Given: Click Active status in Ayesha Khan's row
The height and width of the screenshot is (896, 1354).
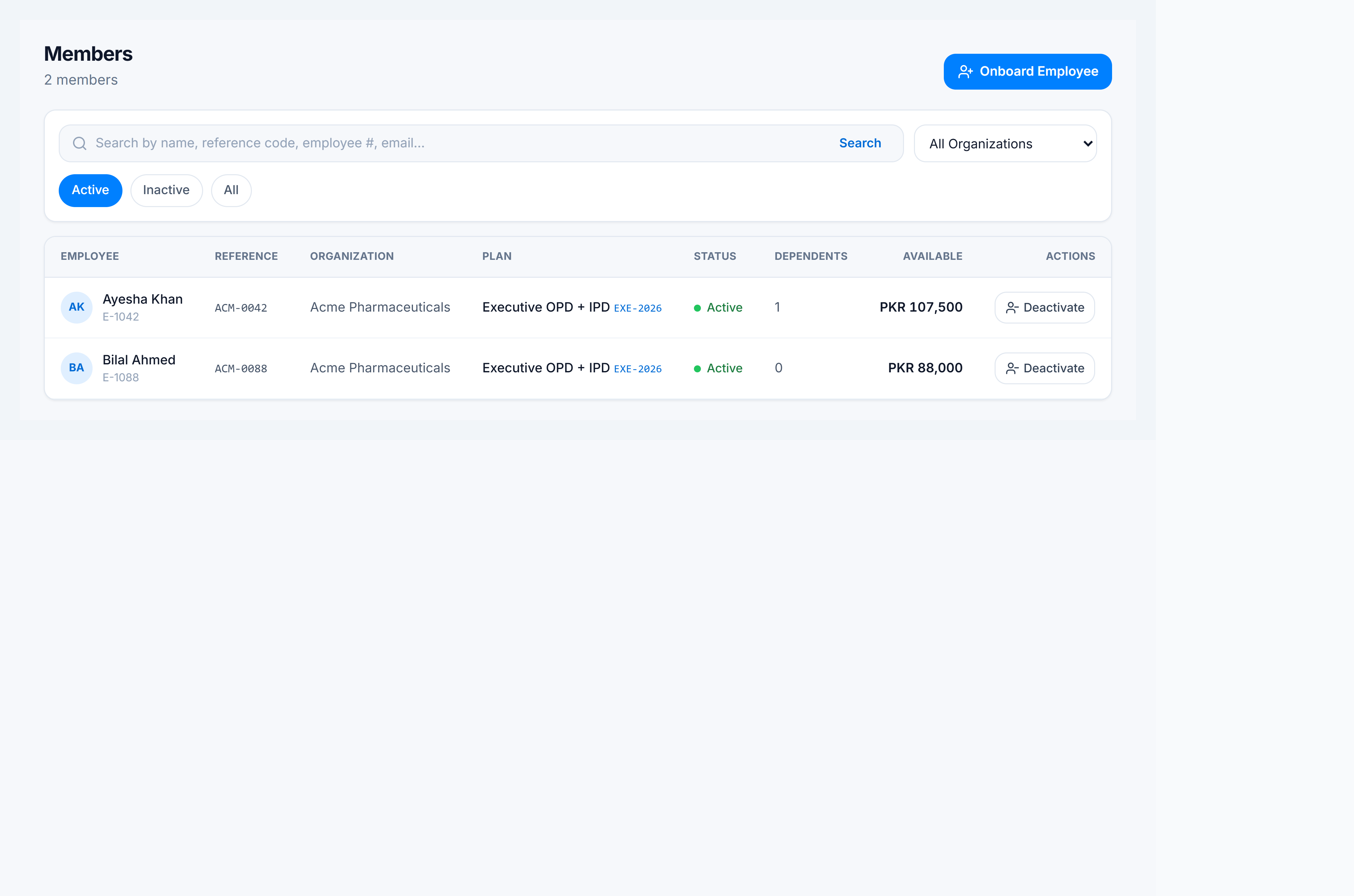Looking at the screenshot, I should [x=718, y=307].
